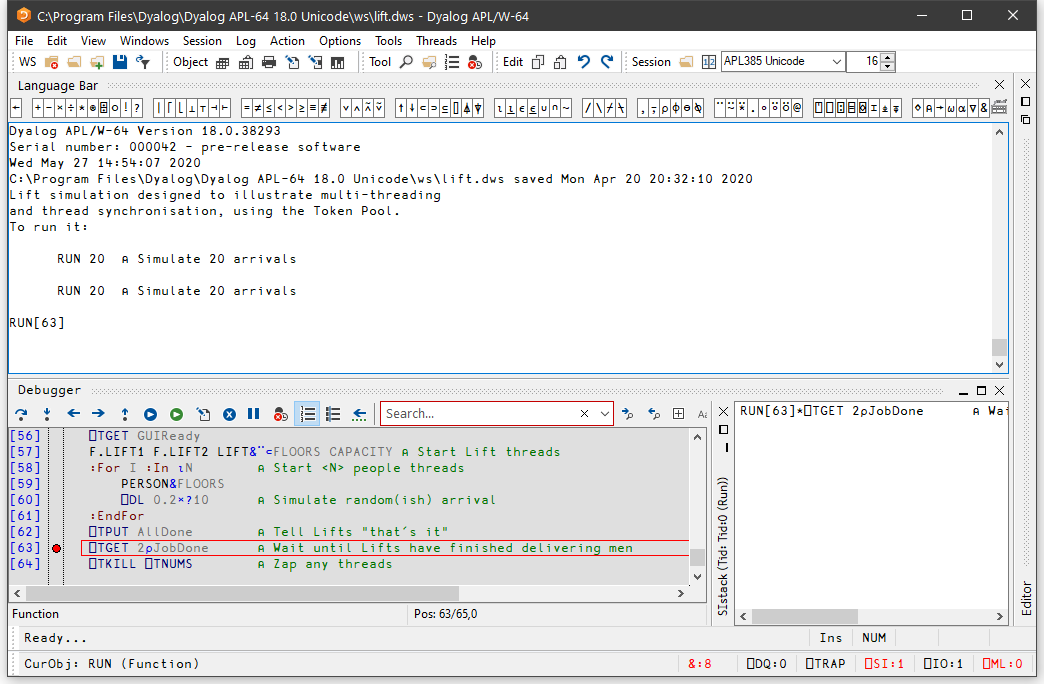Toggle the breakpoint dot on line 63

click(56, 548)
